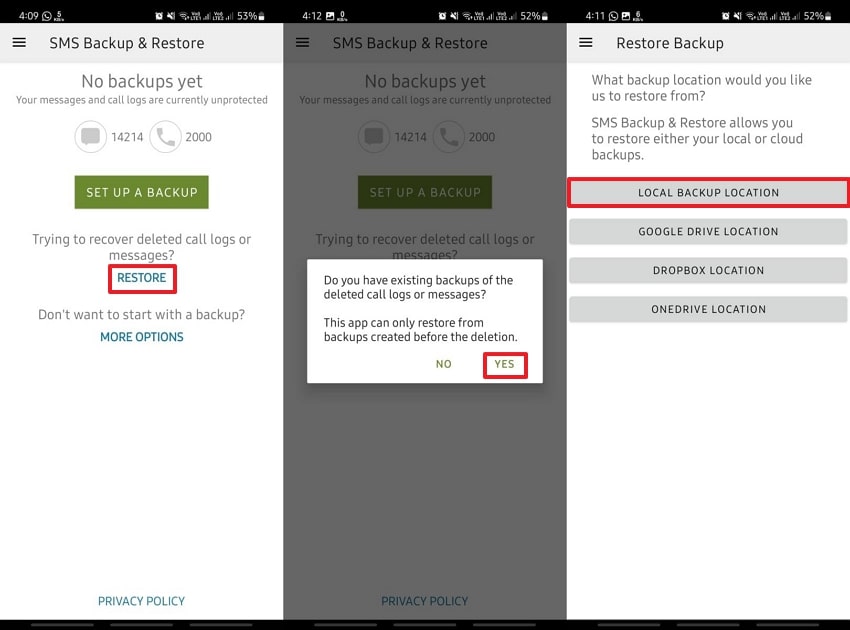The width and height of the screenshot is (850, 630).
Task: Tap alarm icon in left screen status bar
Action: 159,16
